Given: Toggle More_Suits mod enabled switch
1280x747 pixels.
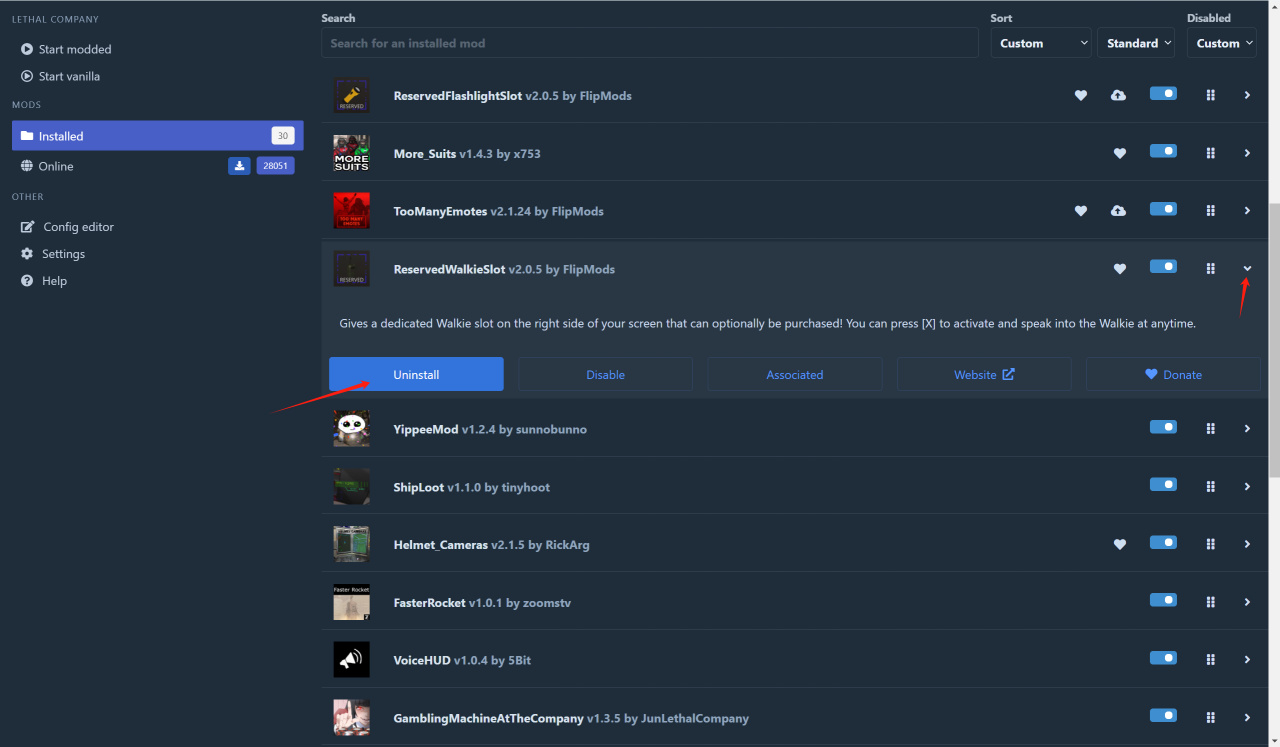Looking at the screenshot, I should tap(1163, 151).
